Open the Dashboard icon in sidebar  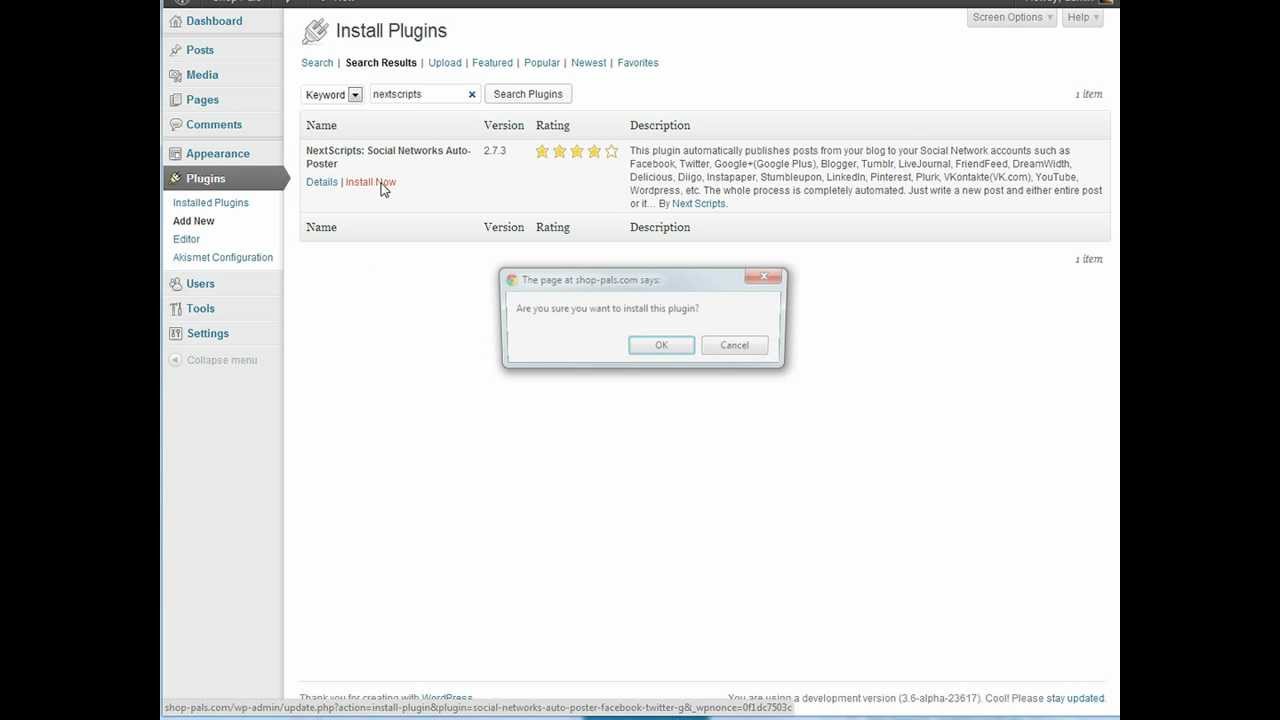point(176,21)
